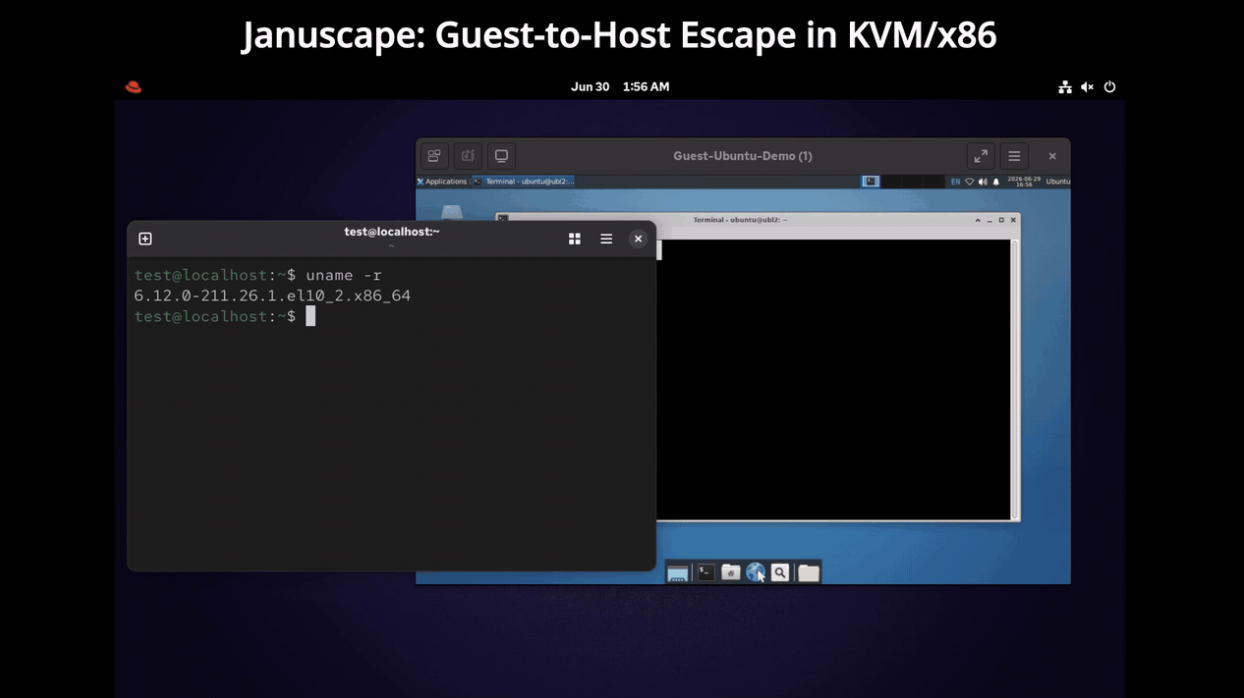
Task: Open the guest network indicator icon
Action: [969, 182]
